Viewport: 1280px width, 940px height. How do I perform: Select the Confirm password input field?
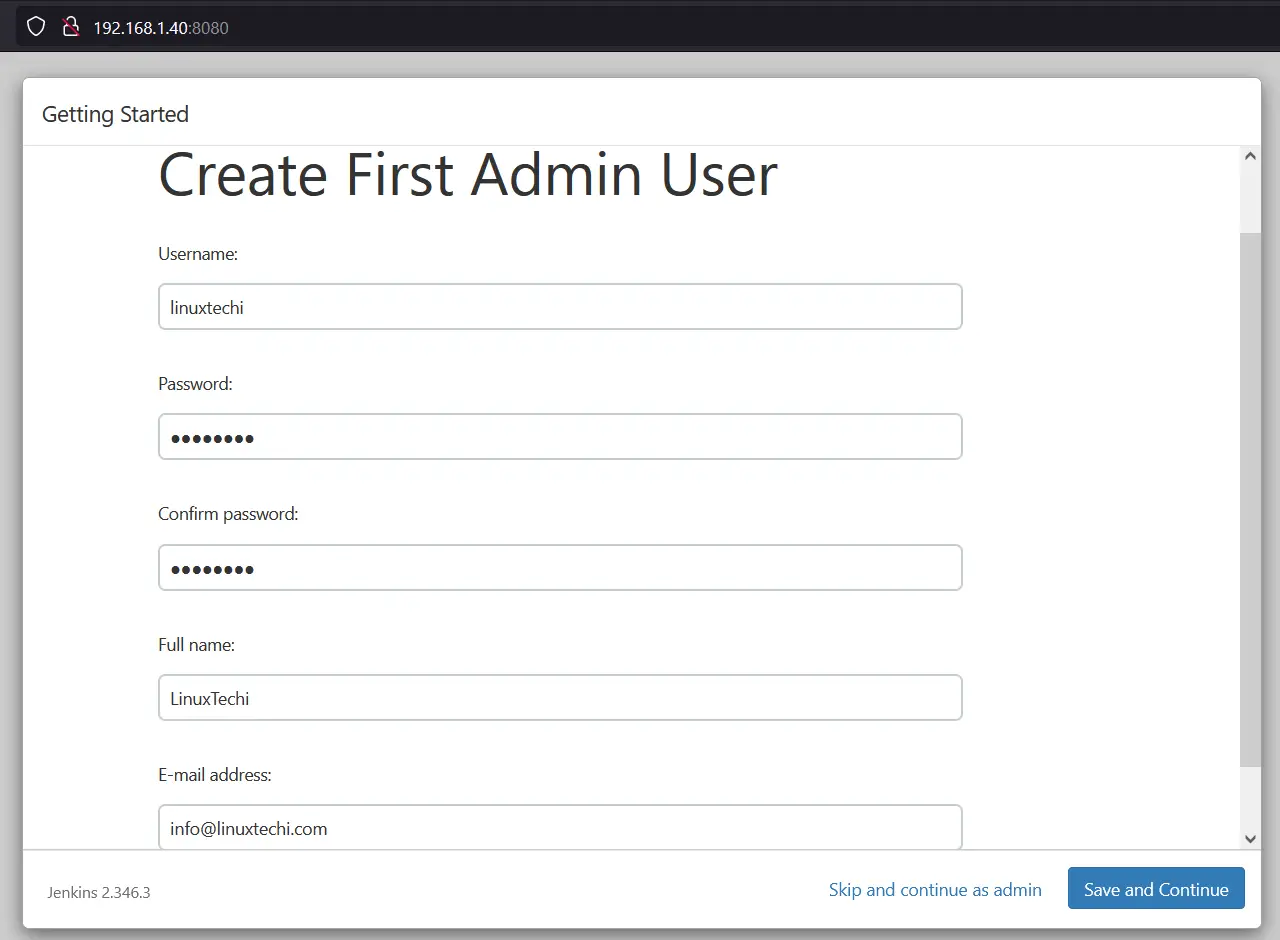[560, 568]
